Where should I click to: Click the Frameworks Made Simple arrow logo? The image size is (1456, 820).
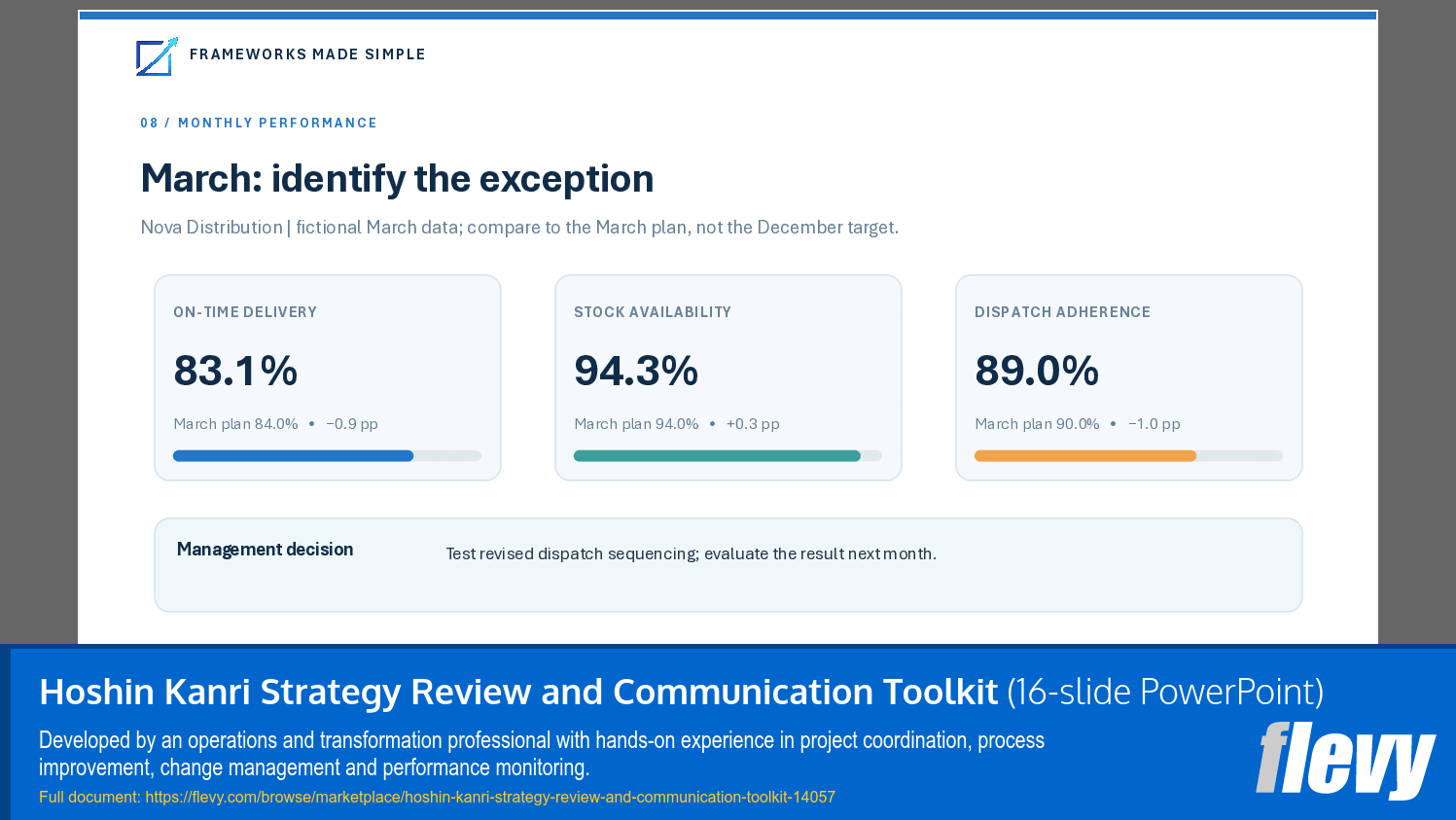pyautogui.click(x=157, y=56)
